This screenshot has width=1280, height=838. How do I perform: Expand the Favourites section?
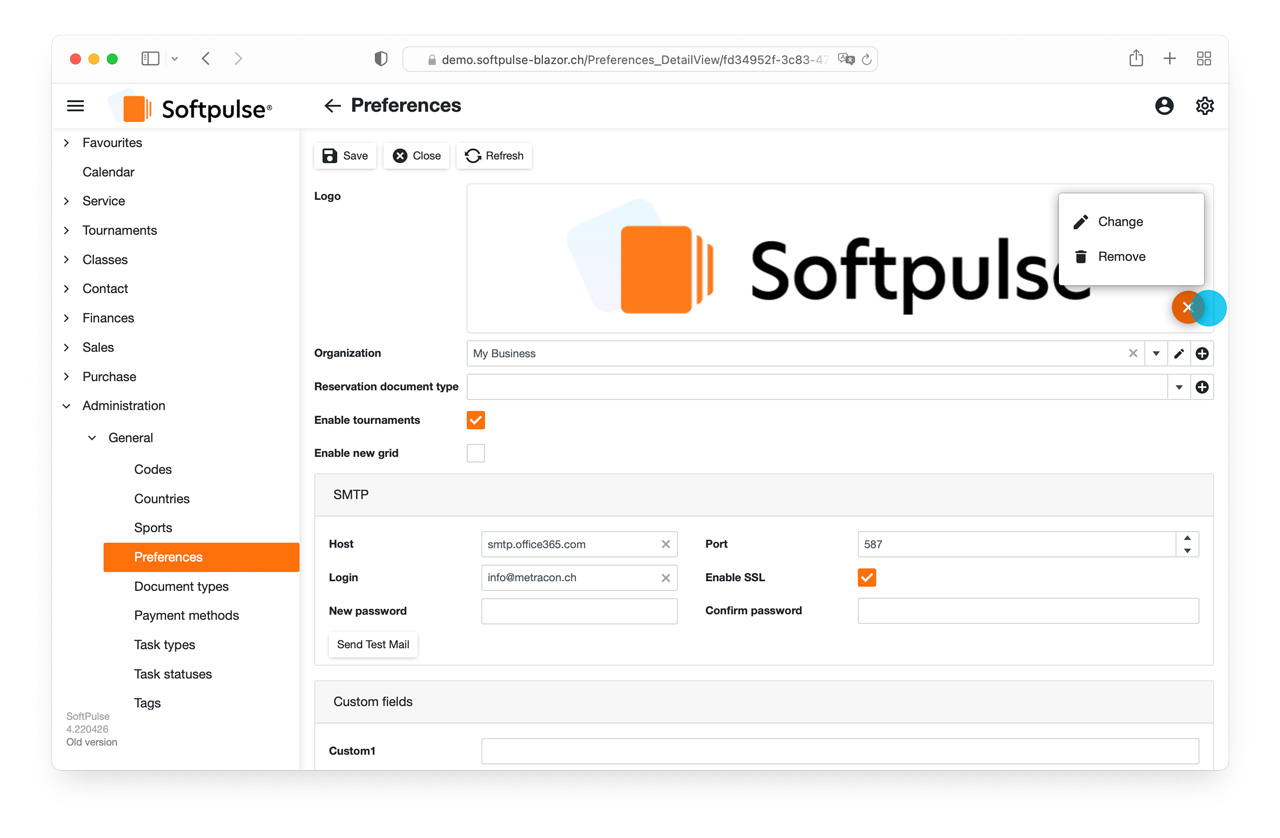(67, 143)
